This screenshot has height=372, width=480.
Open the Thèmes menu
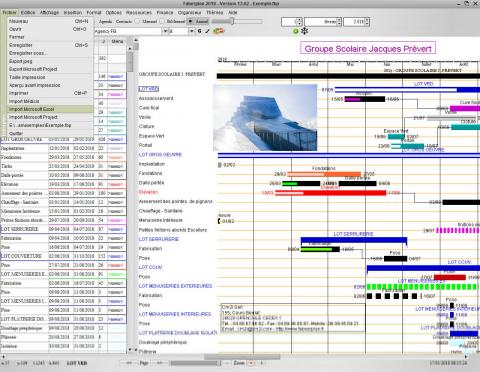click(x=214, y=12)
